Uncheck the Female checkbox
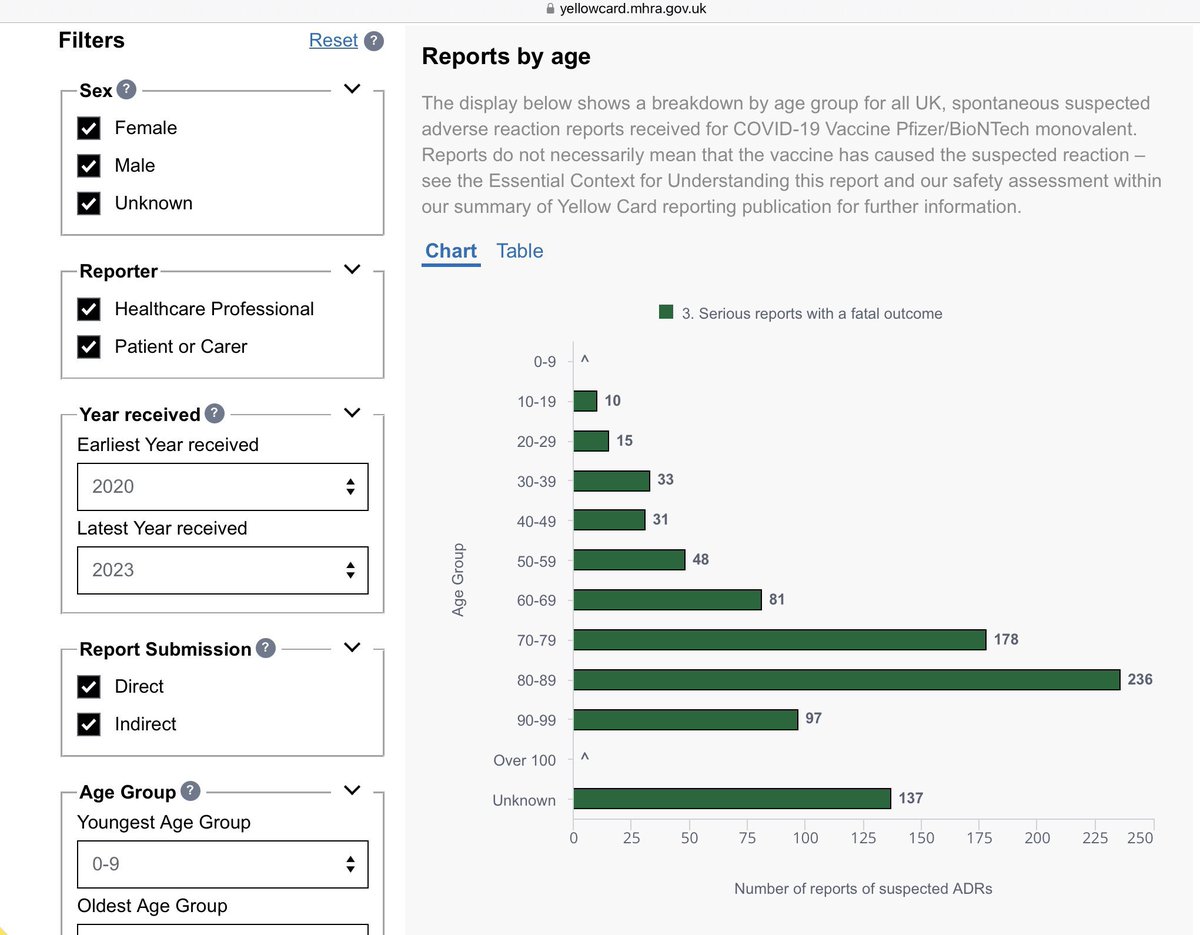Screen dimensions: 1200x935 pos(89,128)
